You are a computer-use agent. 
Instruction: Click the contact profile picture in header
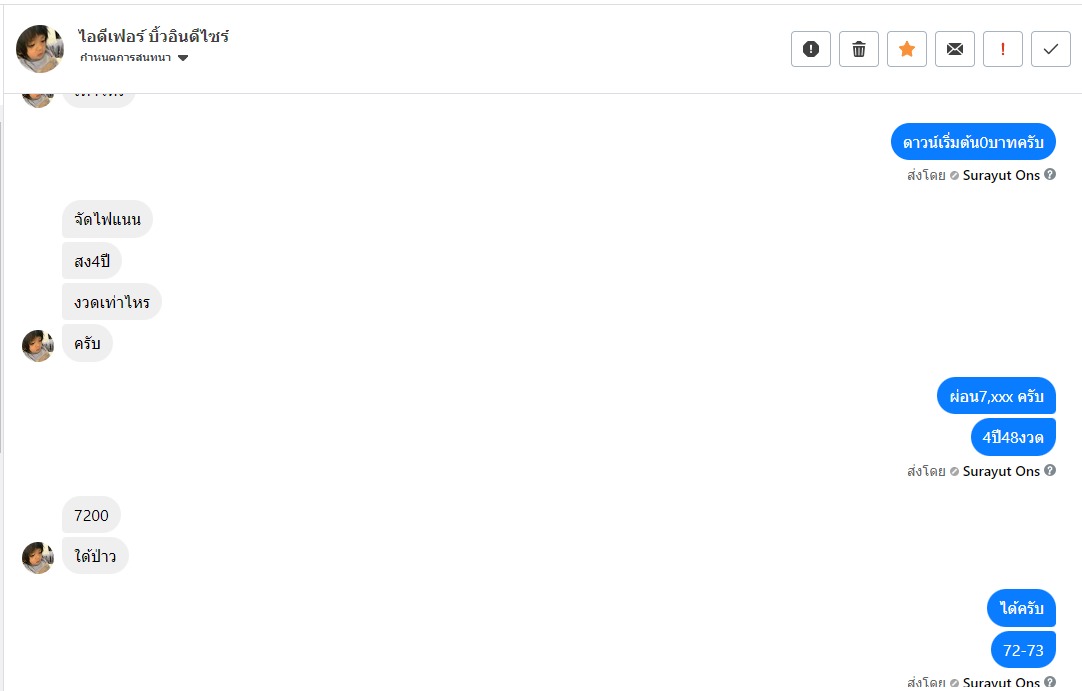pyautogui.click(x=40, y=49)
